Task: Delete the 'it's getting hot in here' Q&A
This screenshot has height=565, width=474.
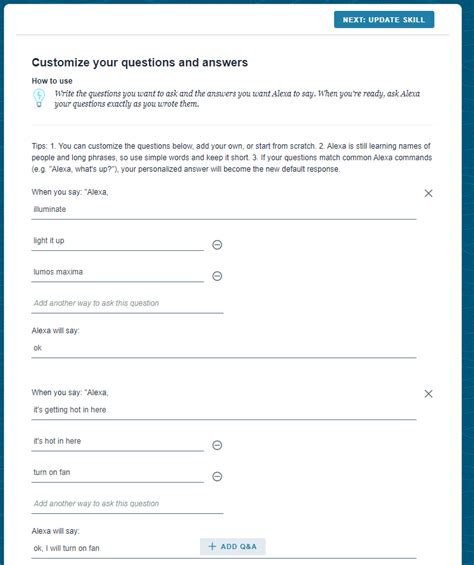Action: 428,394
